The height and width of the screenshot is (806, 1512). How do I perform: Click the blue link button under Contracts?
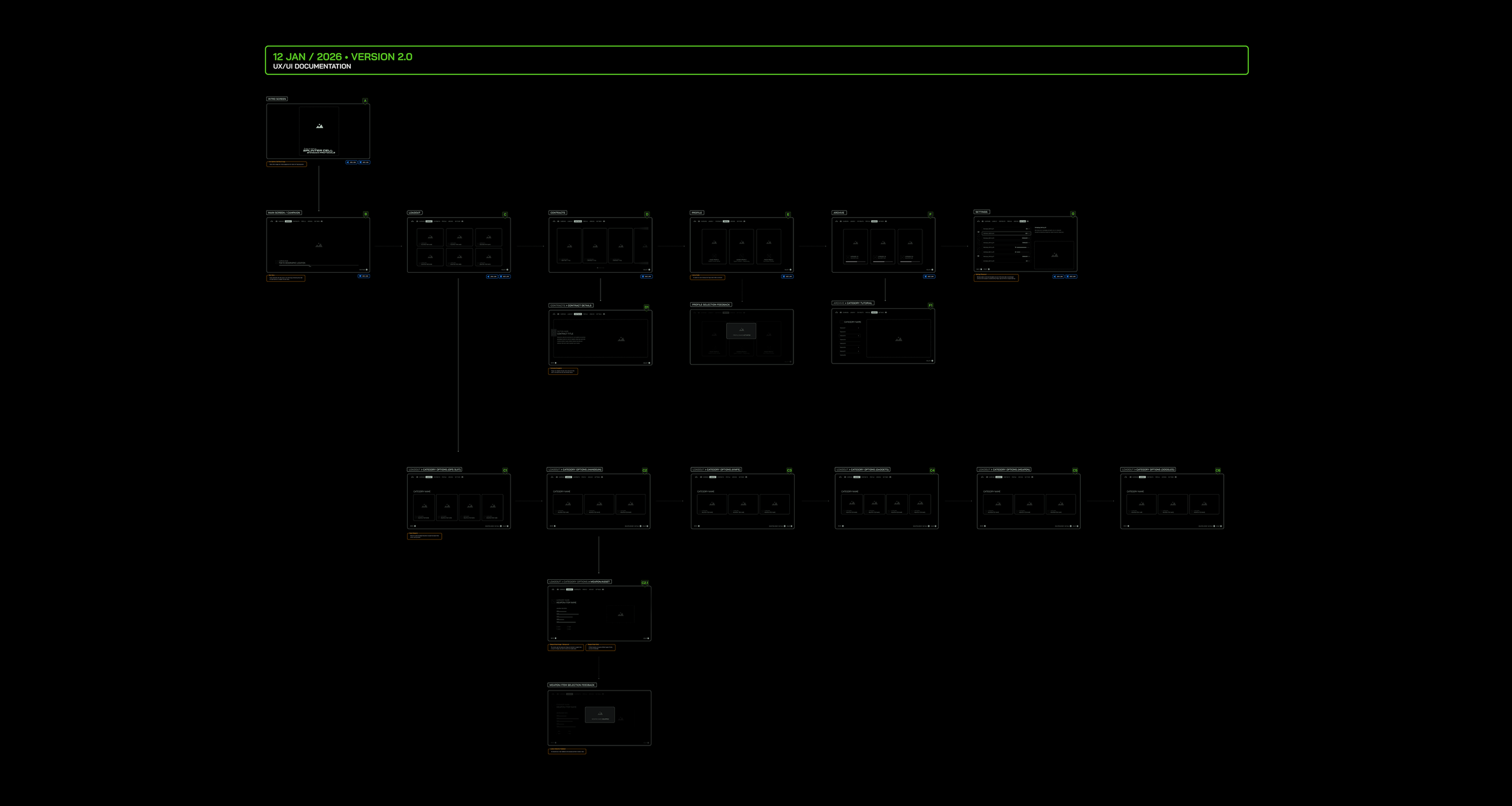[647, 276]
